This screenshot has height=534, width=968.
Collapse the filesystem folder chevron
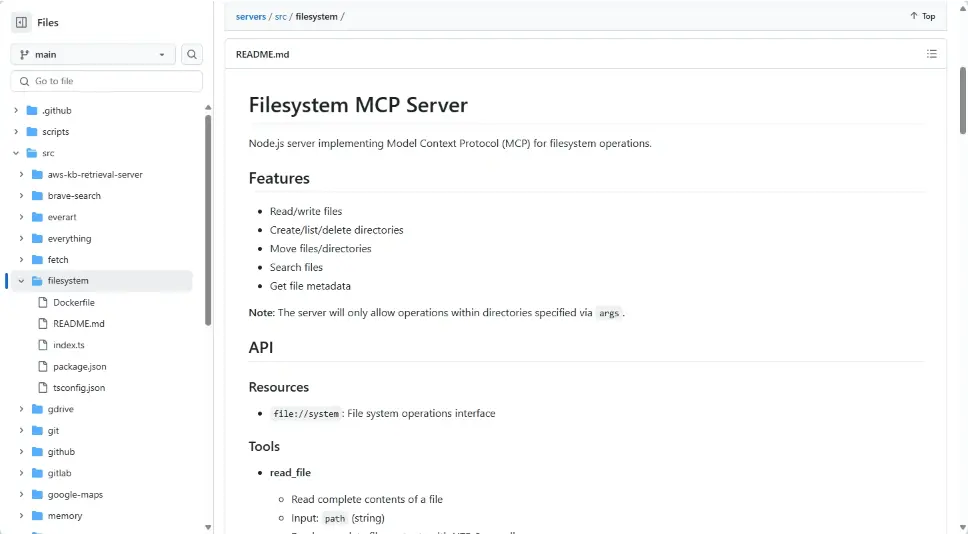tap(22, 281)
